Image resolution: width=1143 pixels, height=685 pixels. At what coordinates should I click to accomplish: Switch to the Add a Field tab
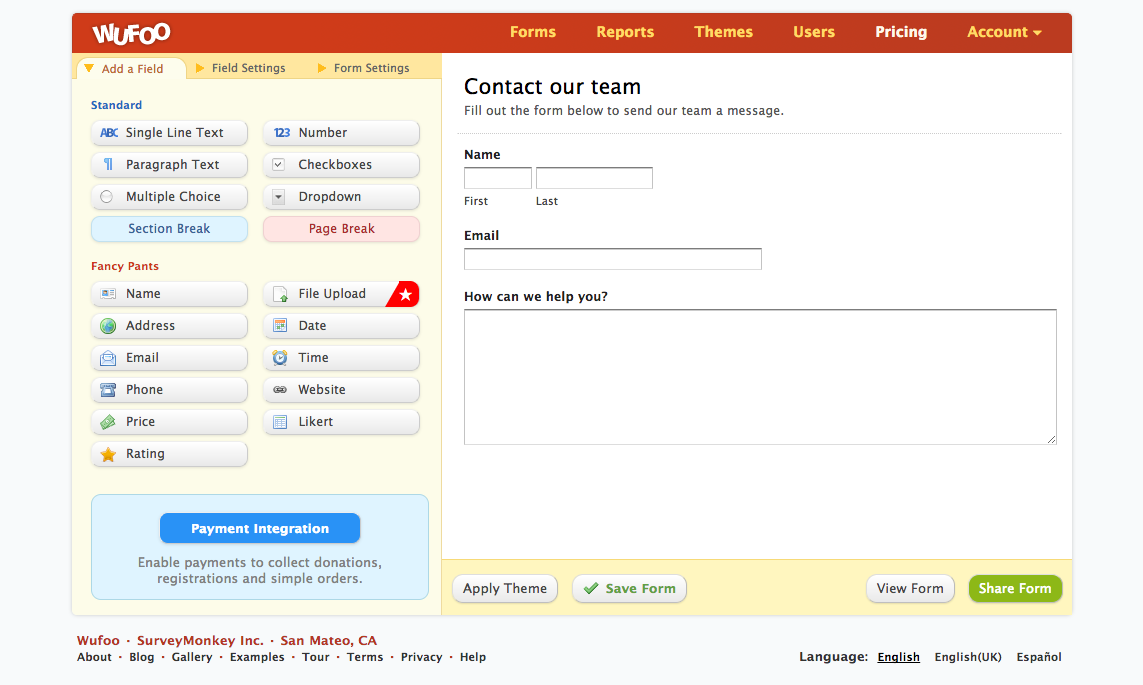coord(131,68)
